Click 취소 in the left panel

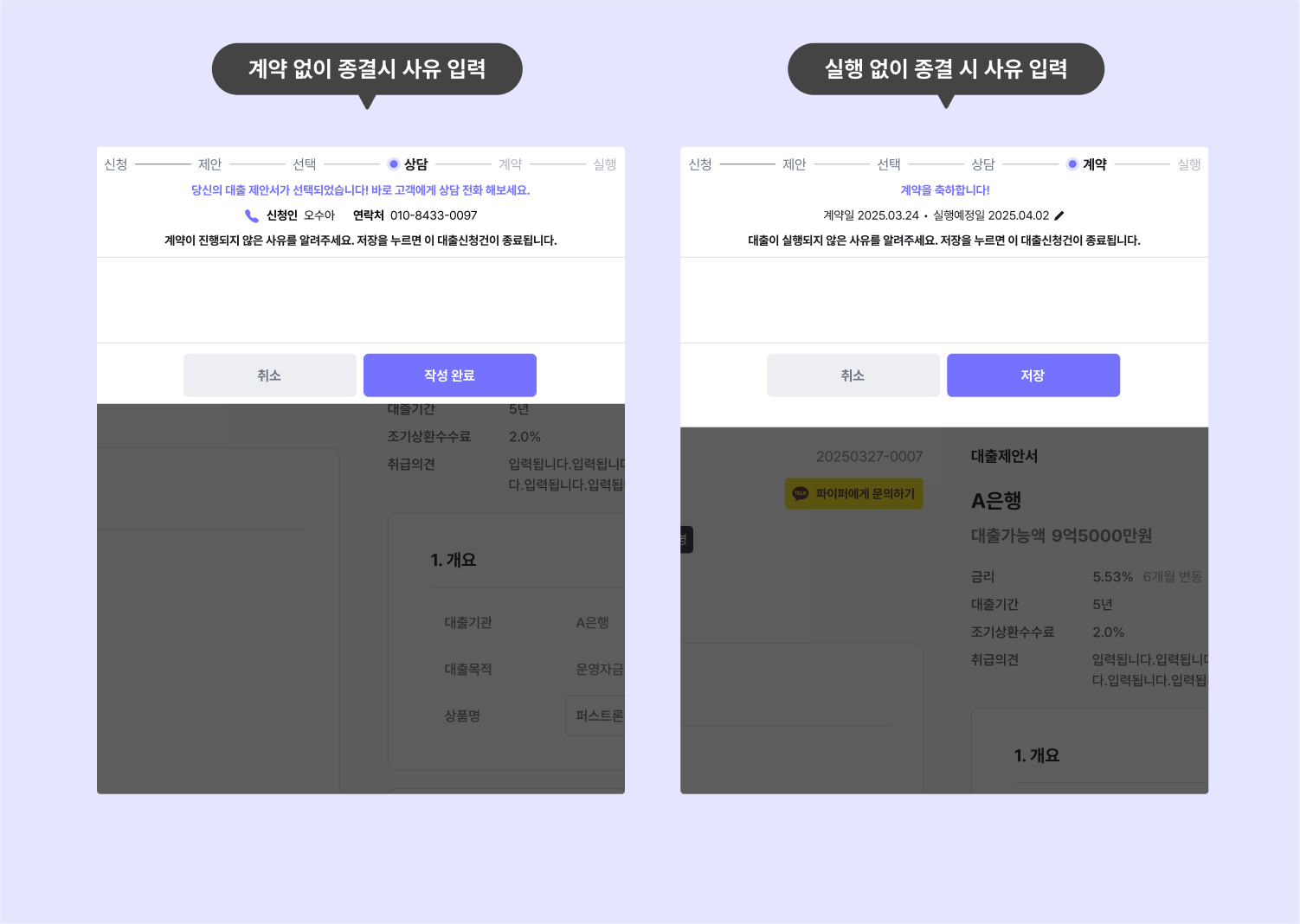[x=270, y=375]
